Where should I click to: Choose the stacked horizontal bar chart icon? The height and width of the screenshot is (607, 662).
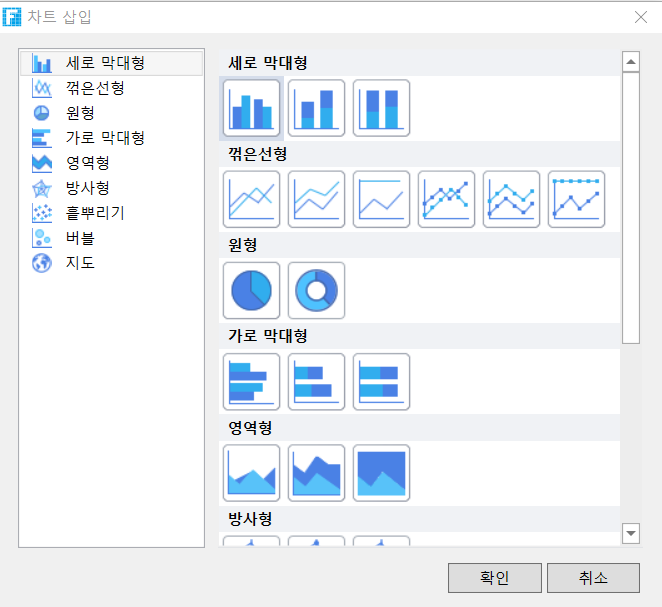(x=316, y=382)
